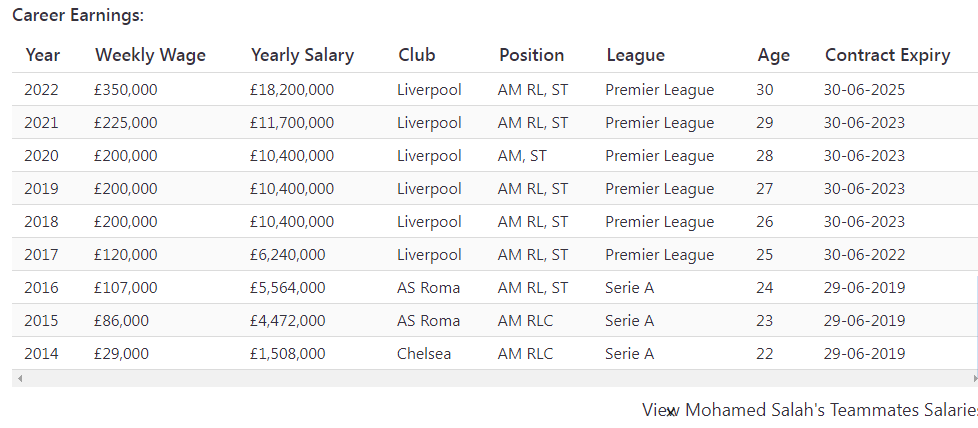978x428 pixels.
Task: Click the Chelsea club cell
Action: [x=424, y=354]
